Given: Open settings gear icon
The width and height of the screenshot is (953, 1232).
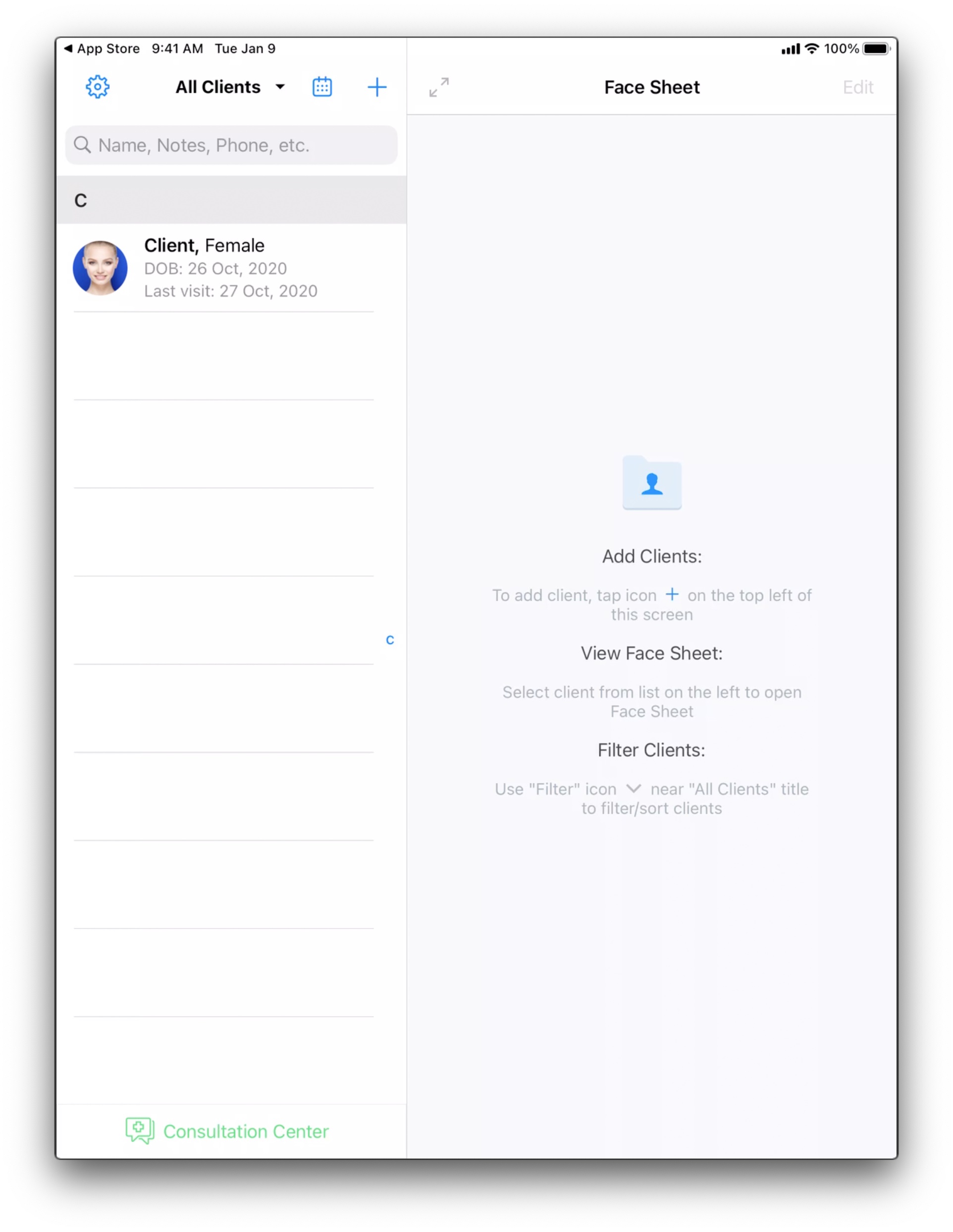Looking at the screenshot, I should coord(98,87).
